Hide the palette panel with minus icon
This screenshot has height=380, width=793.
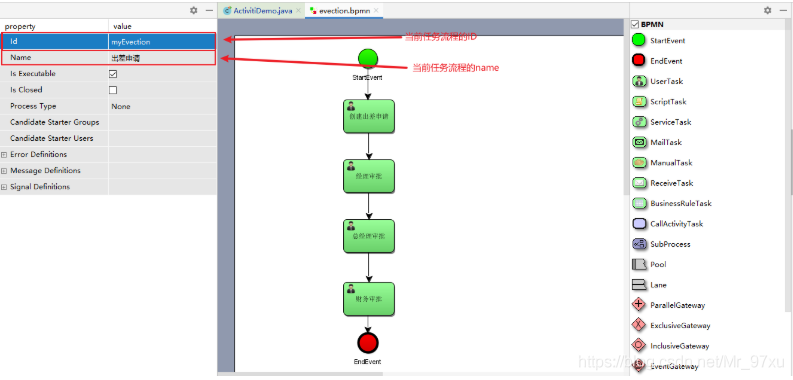click(783, 10)
